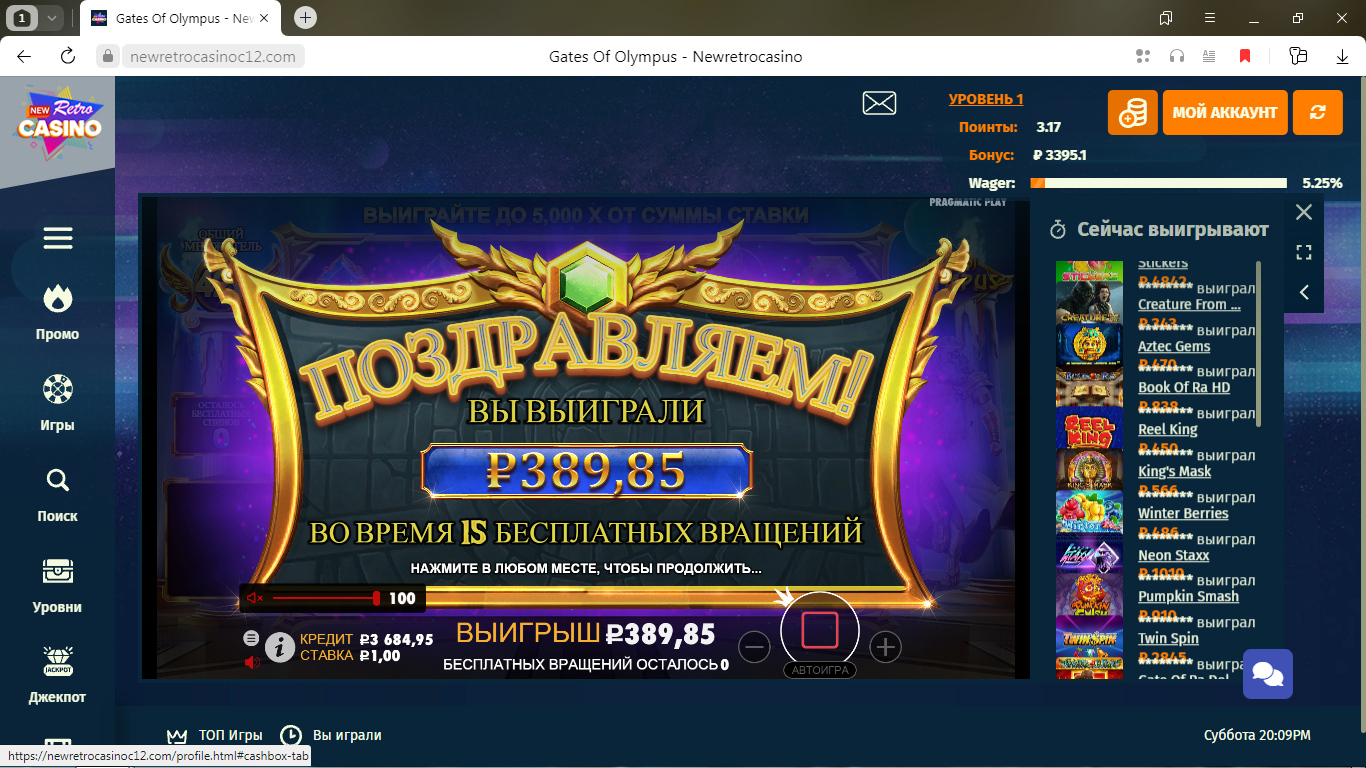Viewport: 1366px width, 768px height.
Task: Open Pumpkin Smash game link
Action: (x=1188, y=596)
